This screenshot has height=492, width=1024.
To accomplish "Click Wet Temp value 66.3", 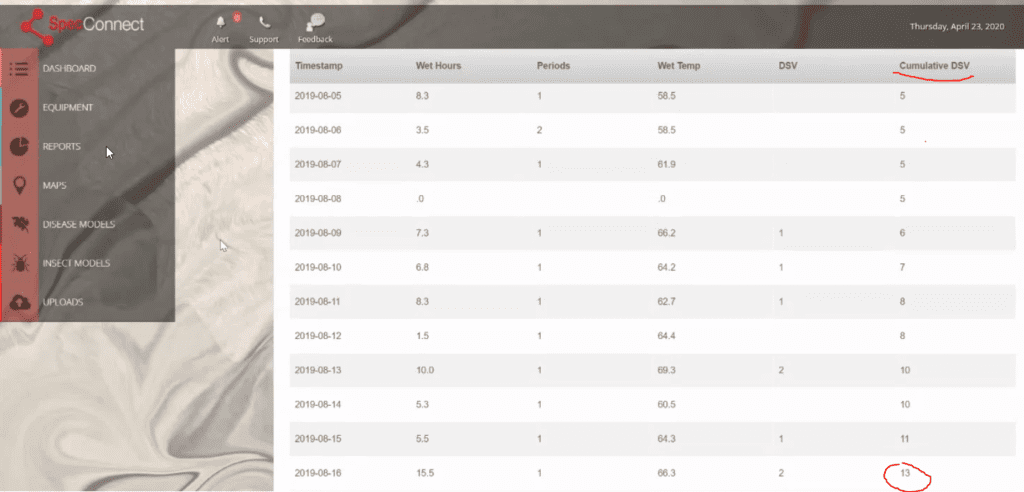I will click(666, 472).
